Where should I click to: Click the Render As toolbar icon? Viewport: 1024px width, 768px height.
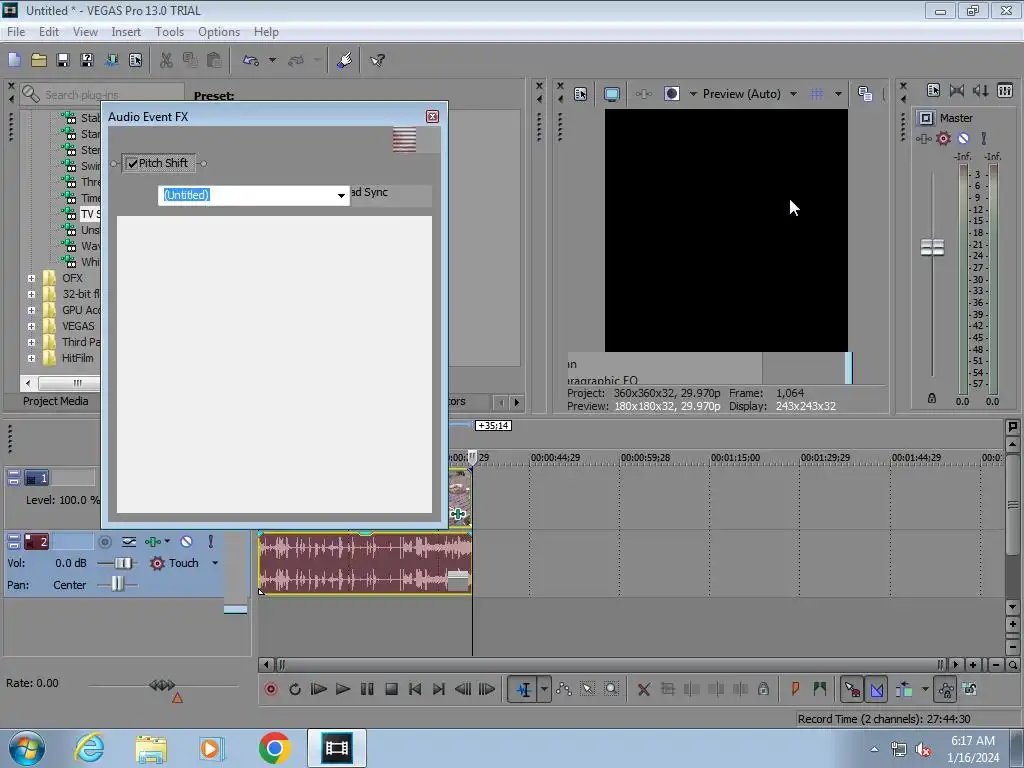(x=112, y=60)
